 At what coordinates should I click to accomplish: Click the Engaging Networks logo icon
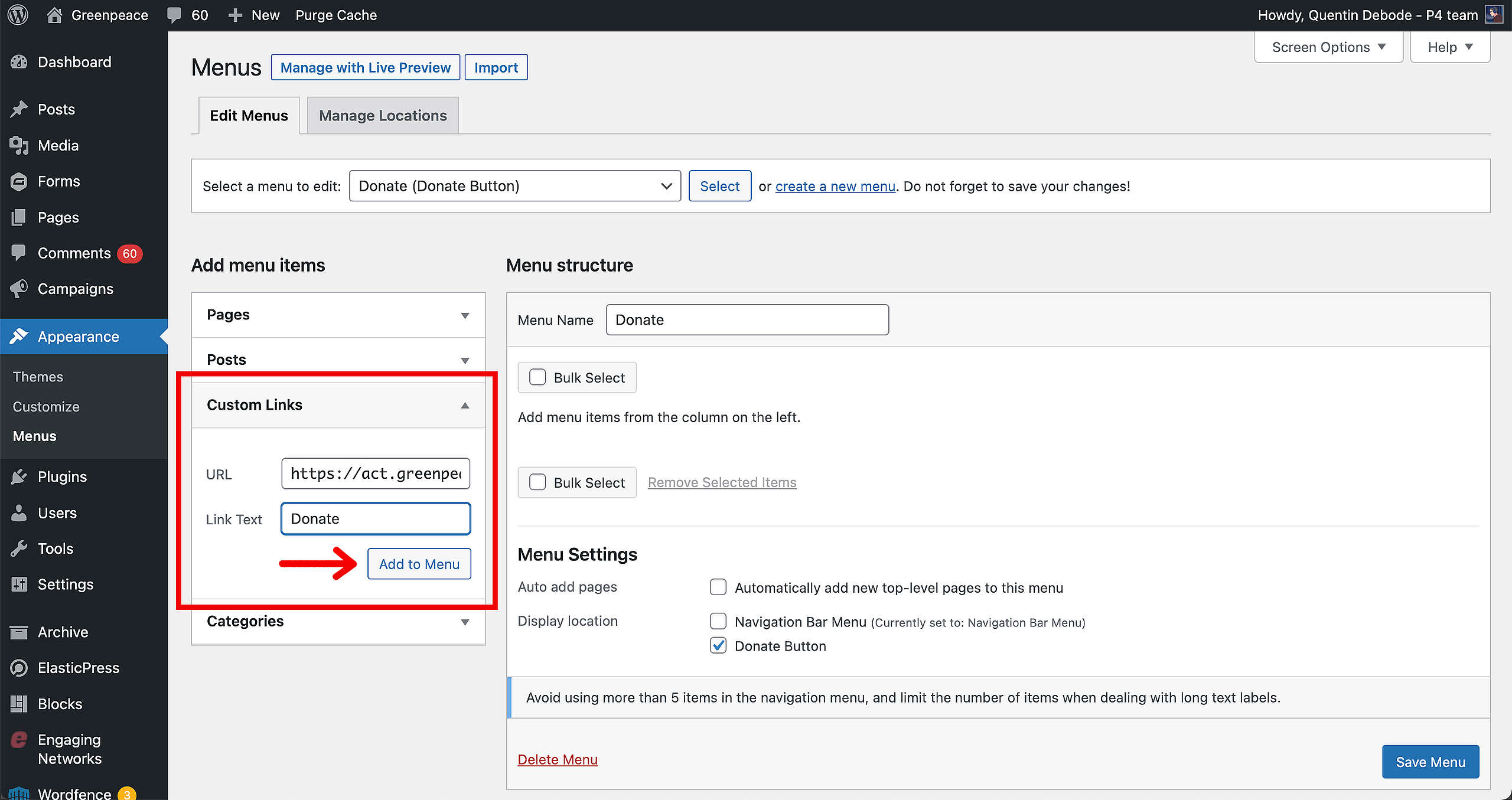point(19,740)
